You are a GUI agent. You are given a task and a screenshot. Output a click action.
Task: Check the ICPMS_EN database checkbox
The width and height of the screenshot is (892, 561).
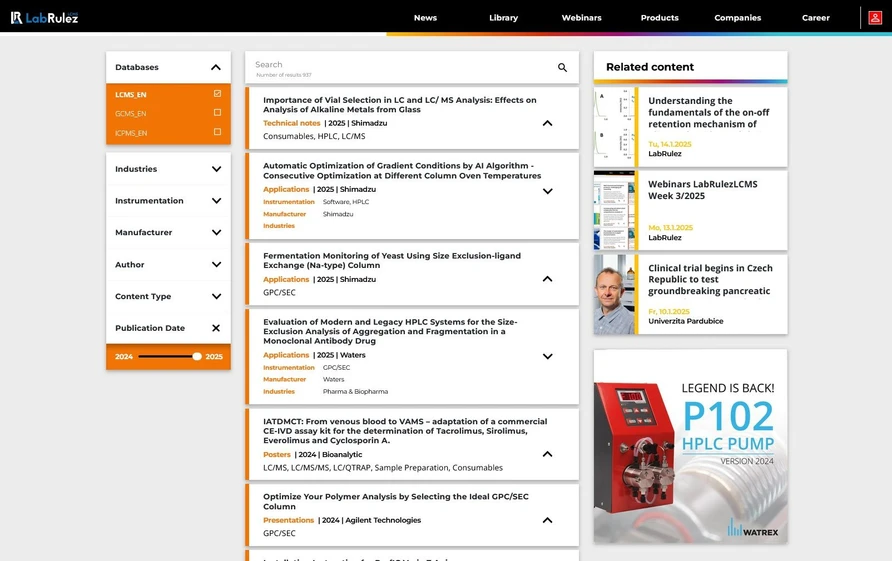(x=217, y=132)
